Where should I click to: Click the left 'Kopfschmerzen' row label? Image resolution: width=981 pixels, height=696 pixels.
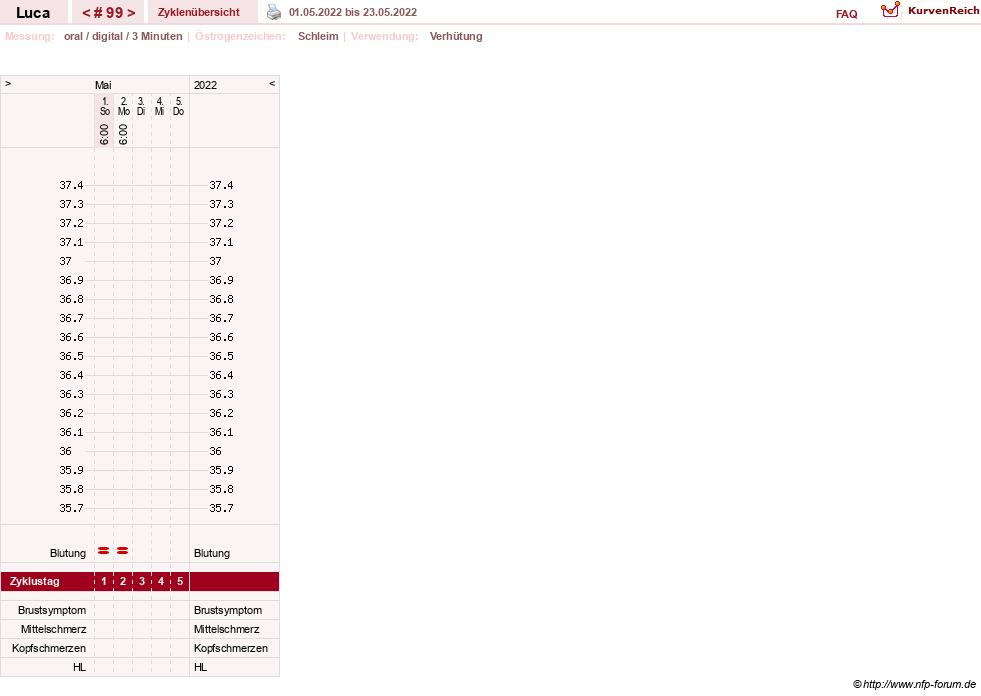coord(49,648)
